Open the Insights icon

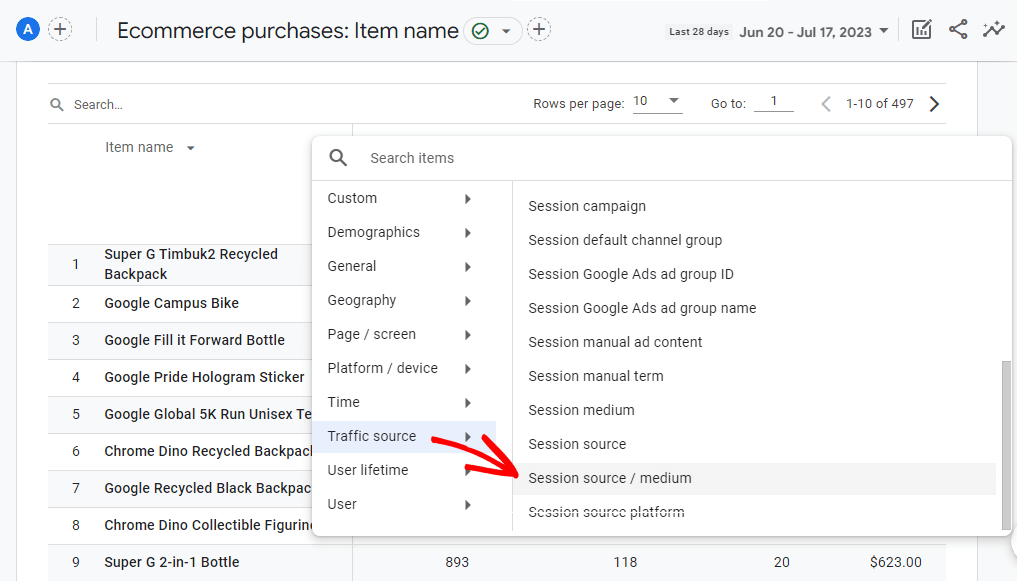(994, 30)
